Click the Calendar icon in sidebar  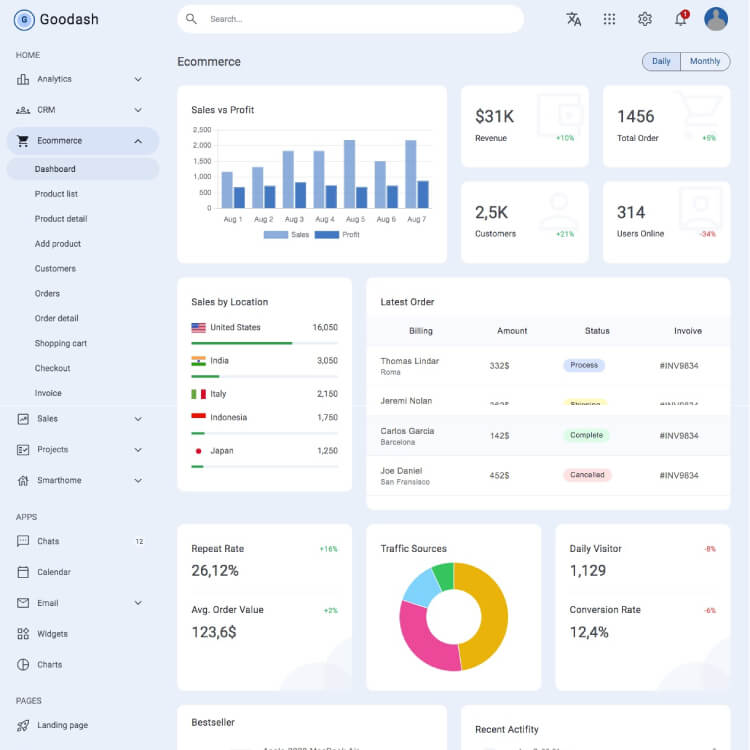tap(23, 572)
